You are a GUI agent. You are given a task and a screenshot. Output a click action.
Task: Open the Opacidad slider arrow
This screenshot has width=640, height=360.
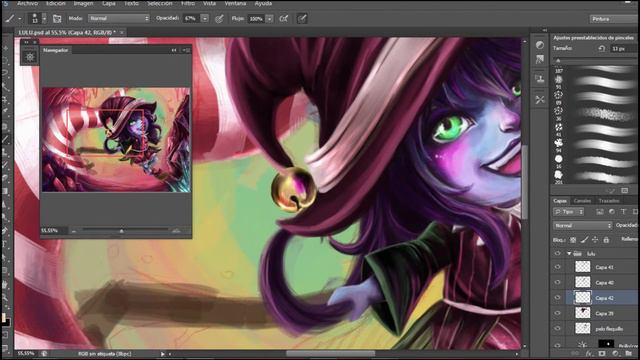pos(205,18)
